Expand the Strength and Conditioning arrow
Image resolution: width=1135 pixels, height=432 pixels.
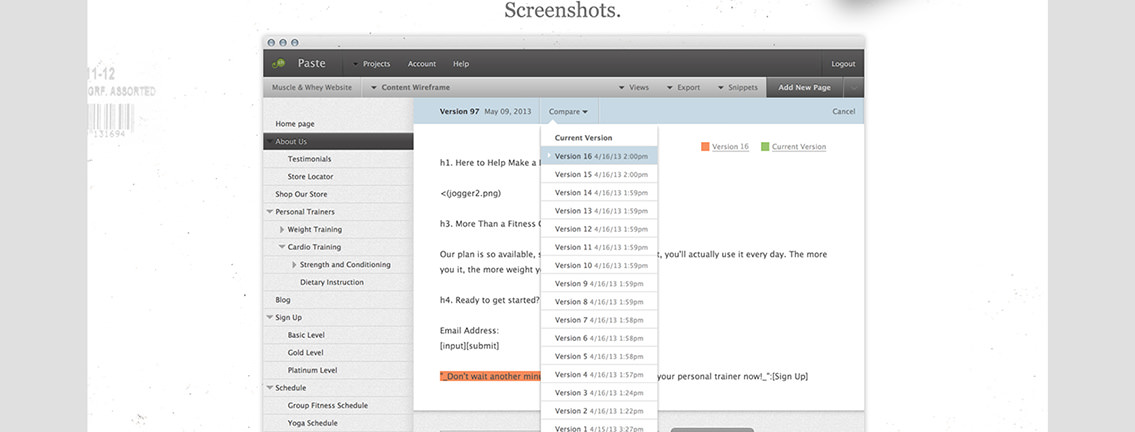[295, 265]
